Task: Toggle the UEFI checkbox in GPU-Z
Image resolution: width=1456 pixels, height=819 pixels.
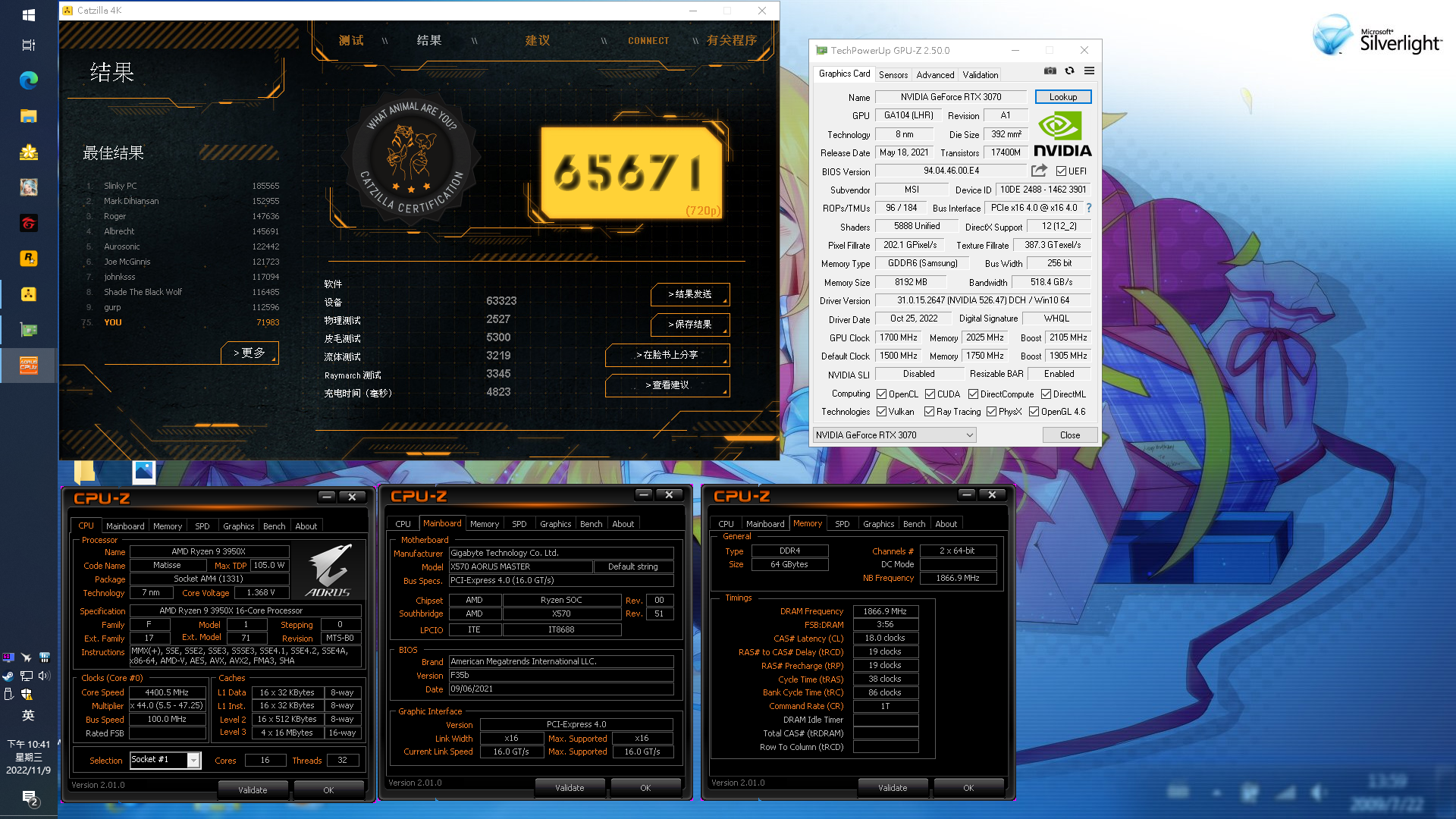Action: coord(1061,171)
